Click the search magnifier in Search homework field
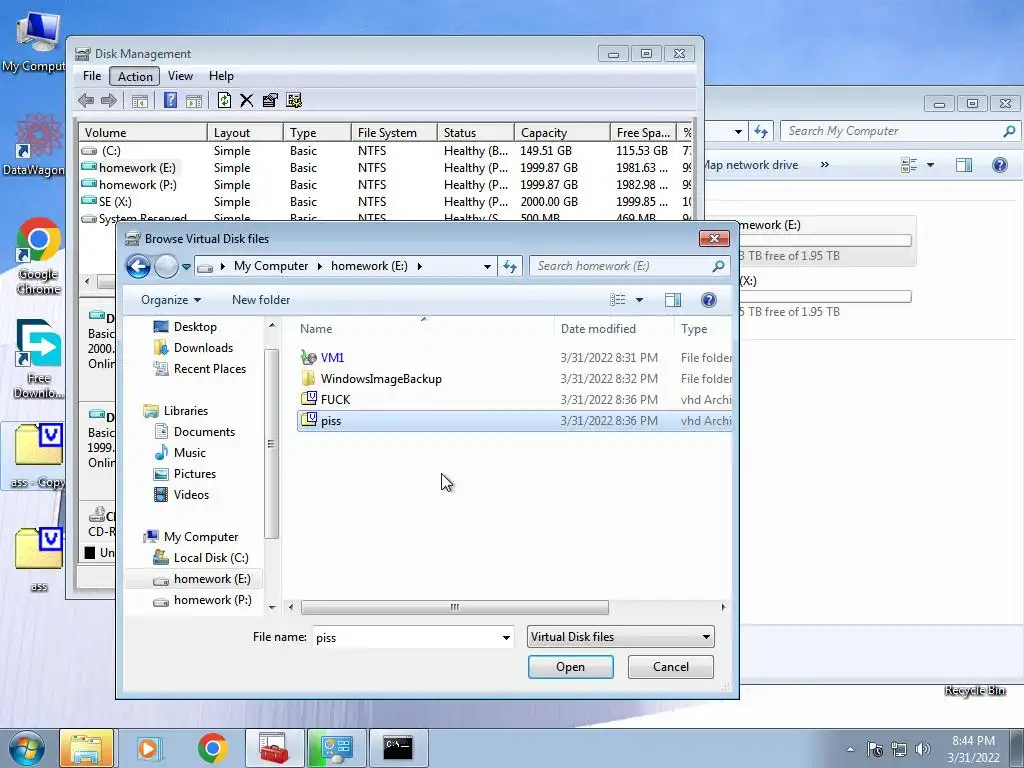 [x=718, y=266]
